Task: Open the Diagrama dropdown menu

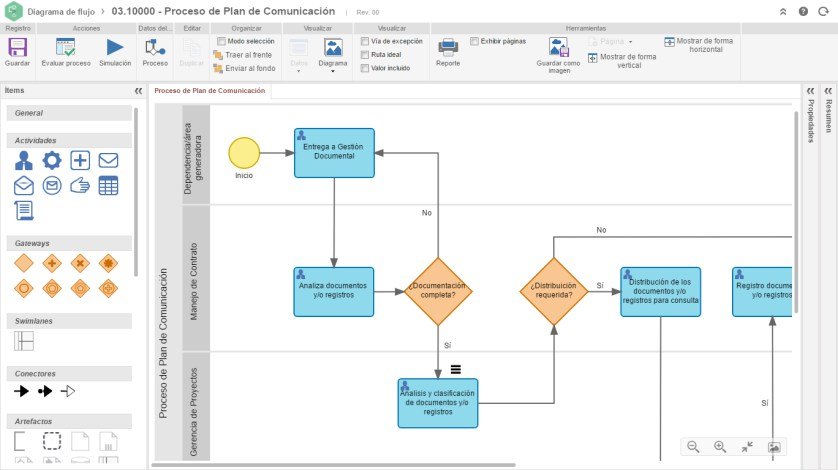Action: click(x=333, y=54)
